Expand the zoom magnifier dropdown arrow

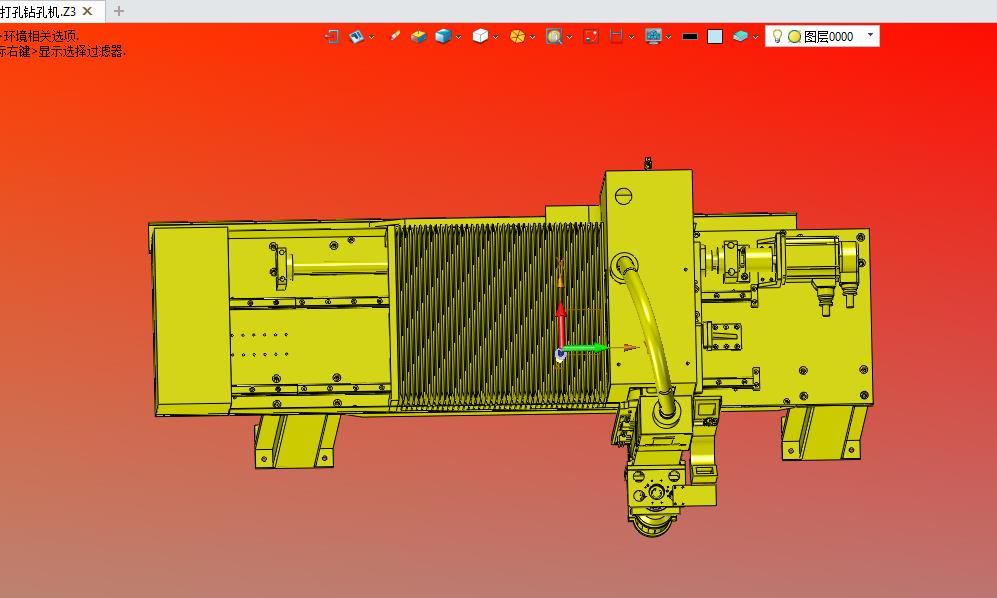tap(570, 37)
